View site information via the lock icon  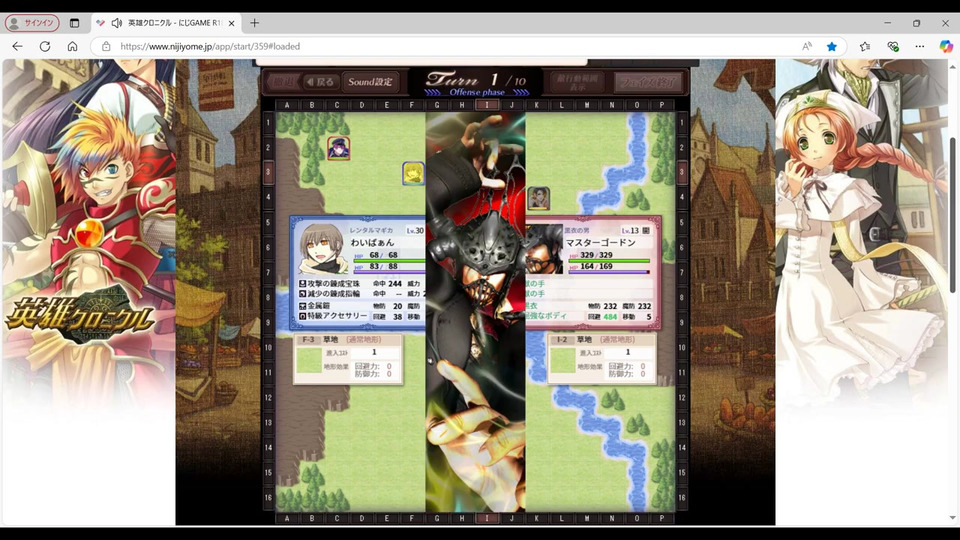pyautogui.click(x=106, y=47)
